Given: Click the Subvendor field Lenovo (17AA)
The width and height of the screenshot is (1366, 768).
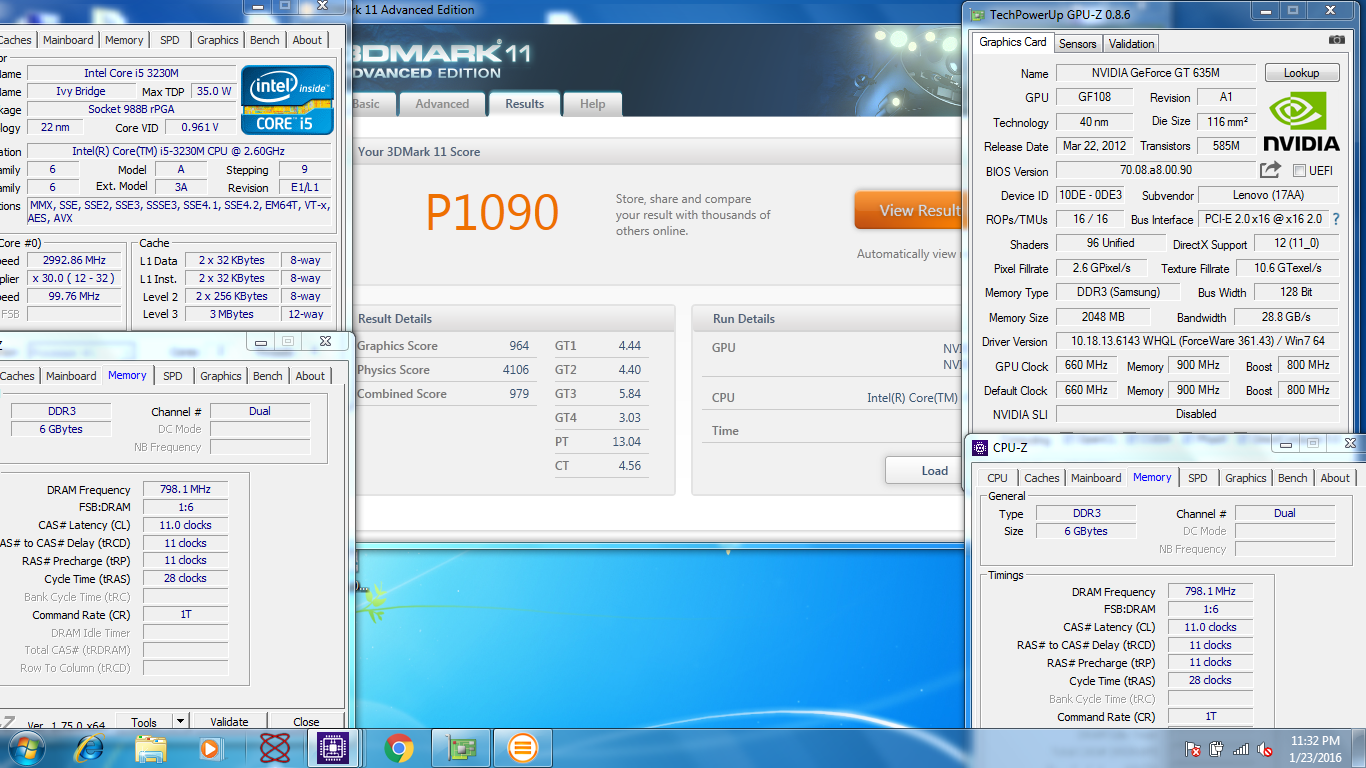Looking at the screenshot, I should (x=1267, y=195).
